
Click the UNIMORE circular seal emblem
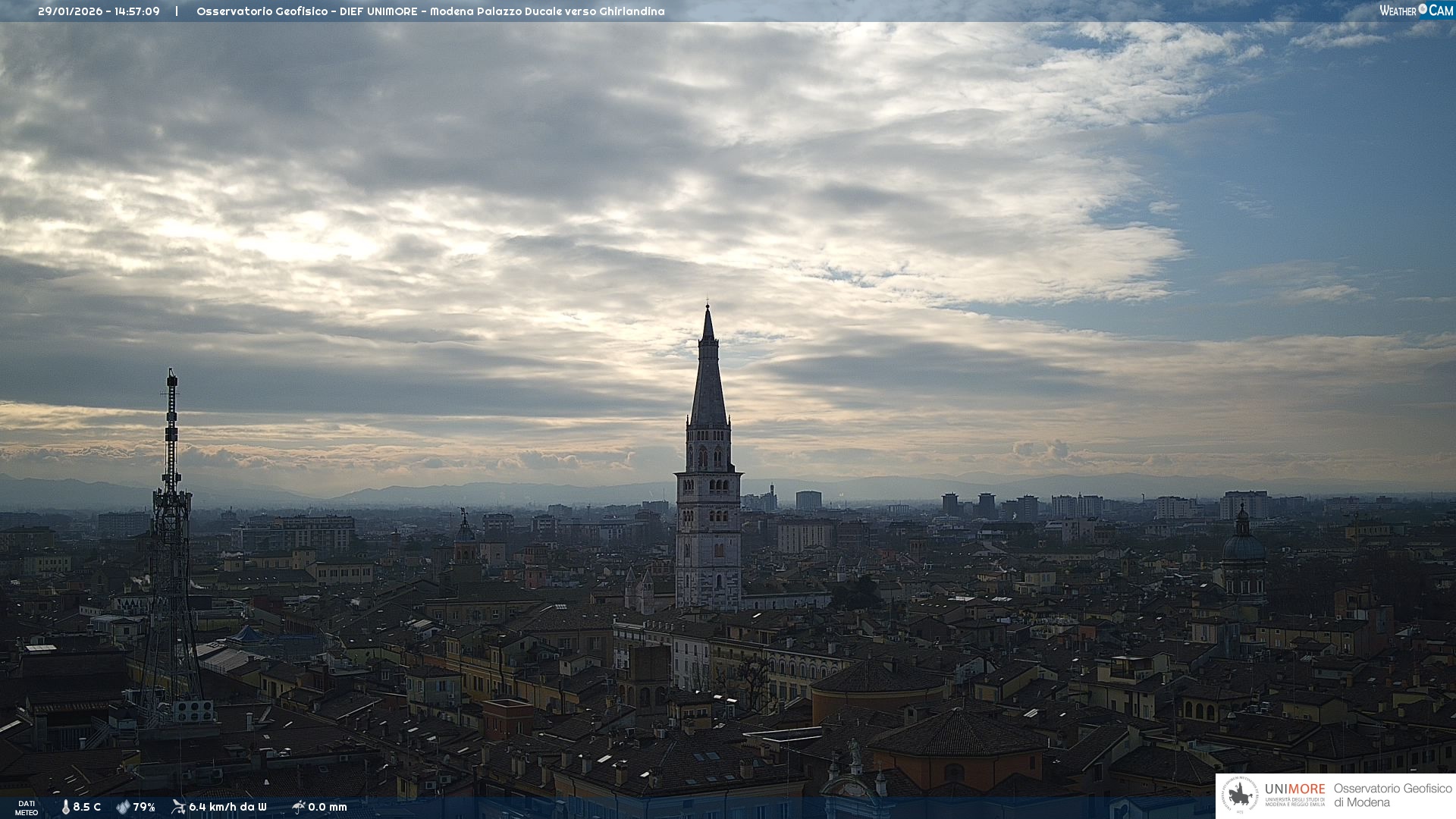(x=1240, y=795)
